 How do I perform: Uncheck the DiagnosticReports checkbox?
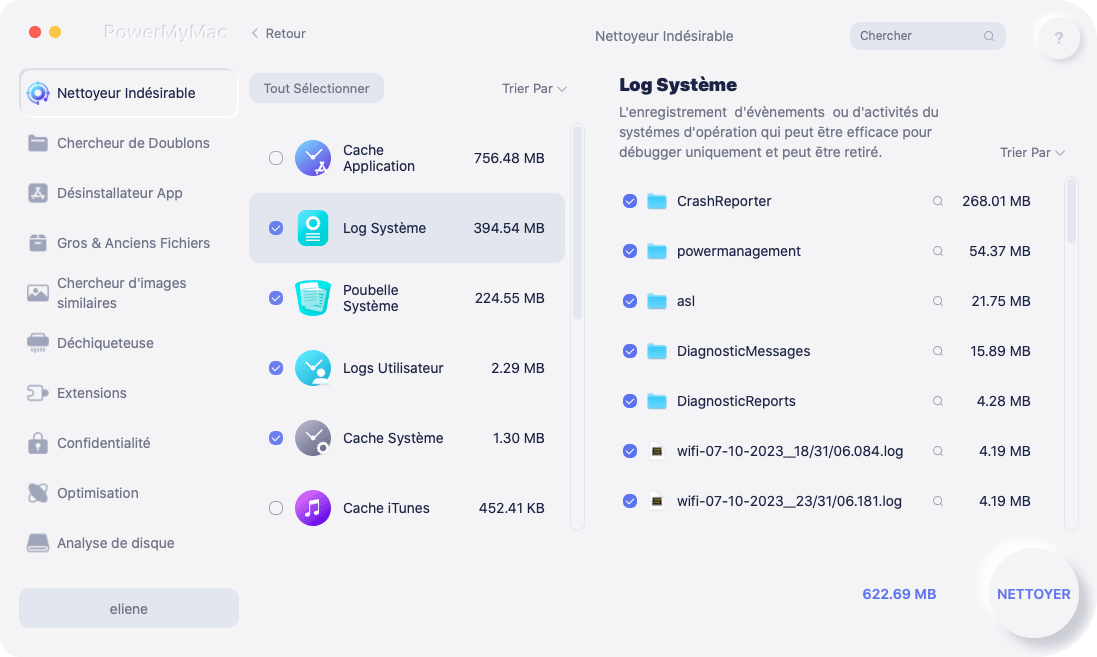point(630,402)
